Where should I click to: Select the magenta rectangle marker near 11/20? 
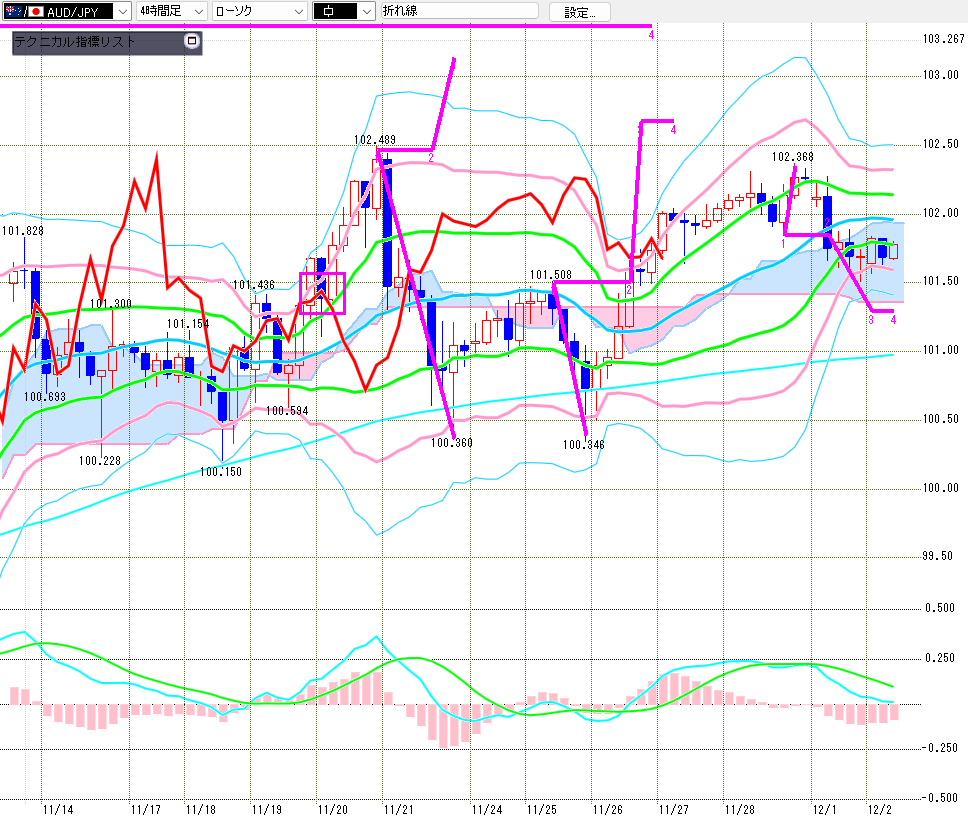[322, 293]
